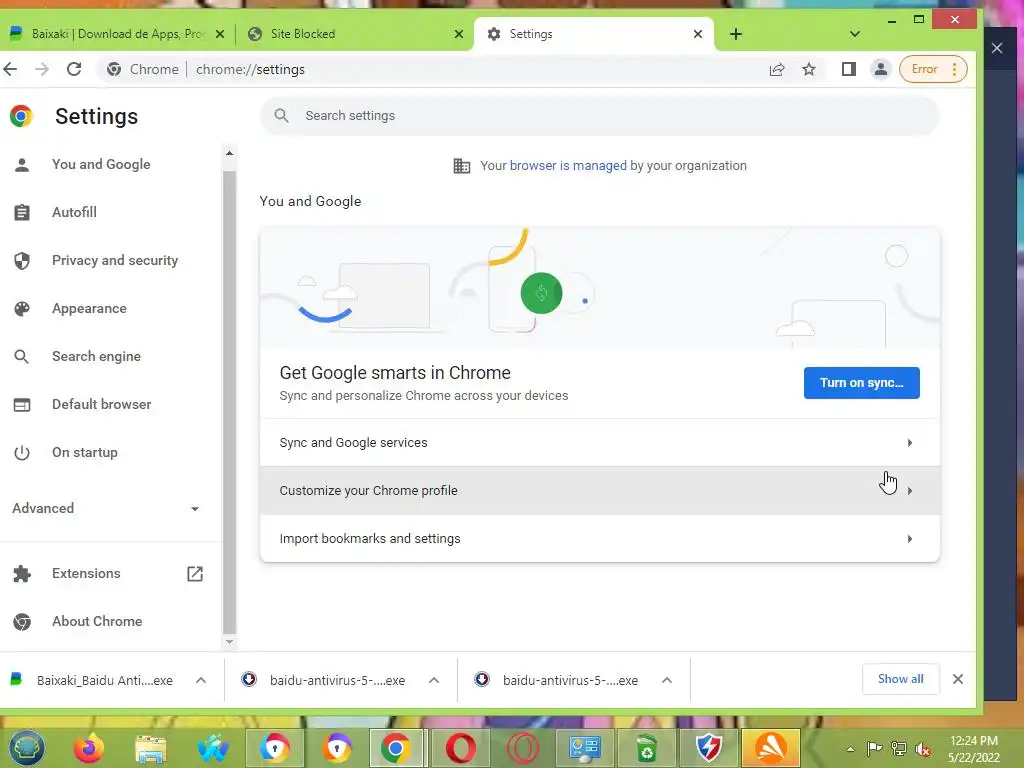This screenshot has height=768, width=1024.
Task: Bookmark this page with the star icon
Action: point(808,69)
